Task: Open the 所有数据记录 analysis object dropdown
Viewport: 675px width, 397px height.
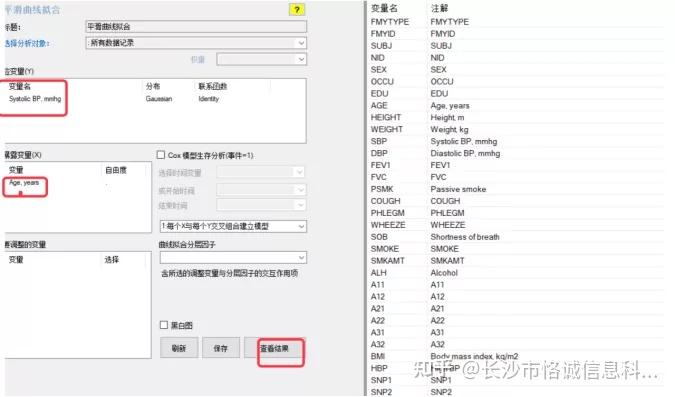Action: 196,43
